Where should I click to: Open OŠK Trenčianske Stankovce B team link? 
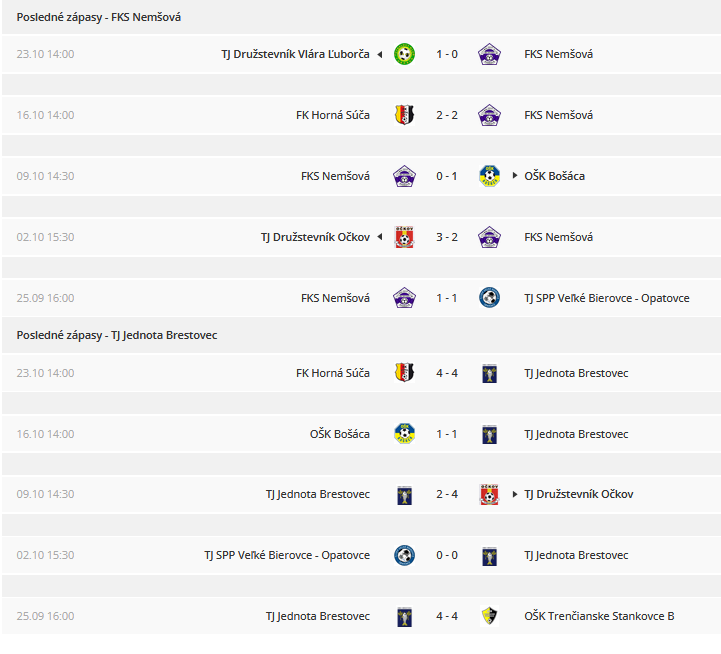(x=599, y=616)
